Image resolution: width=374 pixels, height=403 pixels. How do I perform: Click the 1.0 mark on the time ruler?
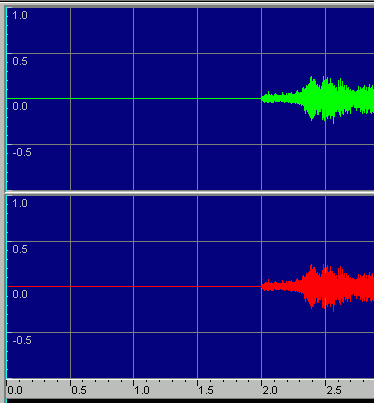point(142,390)
